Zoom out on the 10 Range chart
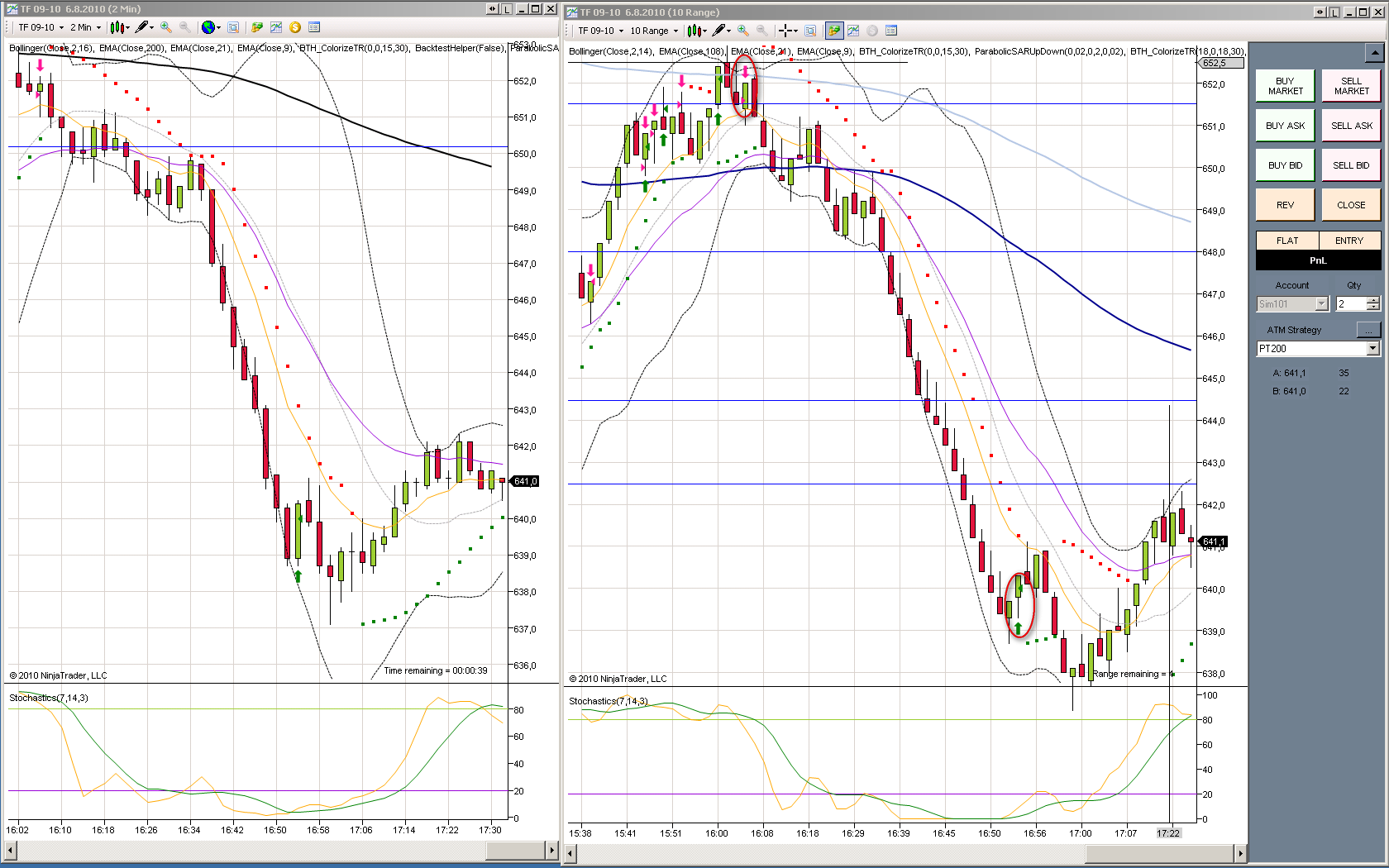Image resolution: width=1389 pixels, height=868 pixels. point(761,31)
